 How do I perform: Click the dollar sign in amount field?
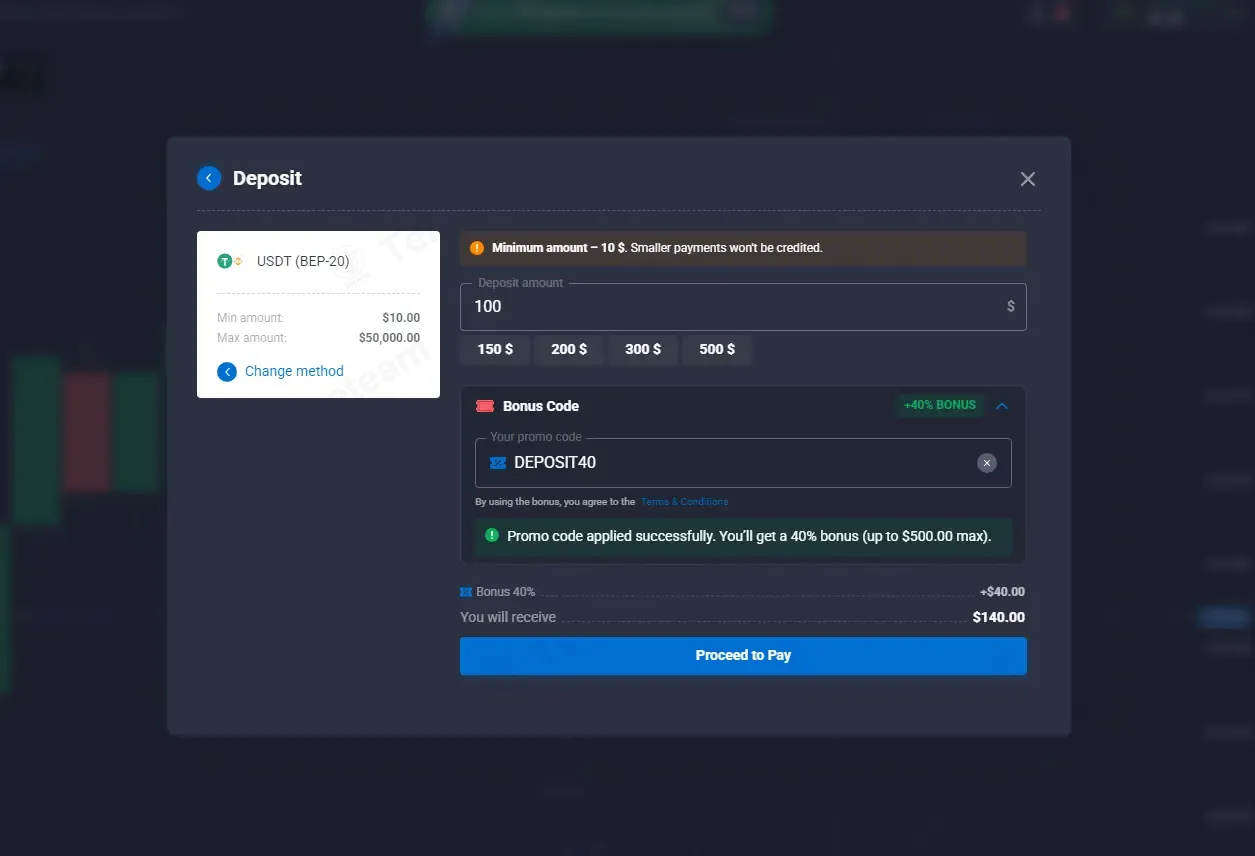pyautogui.click(x=1011, y=306)
